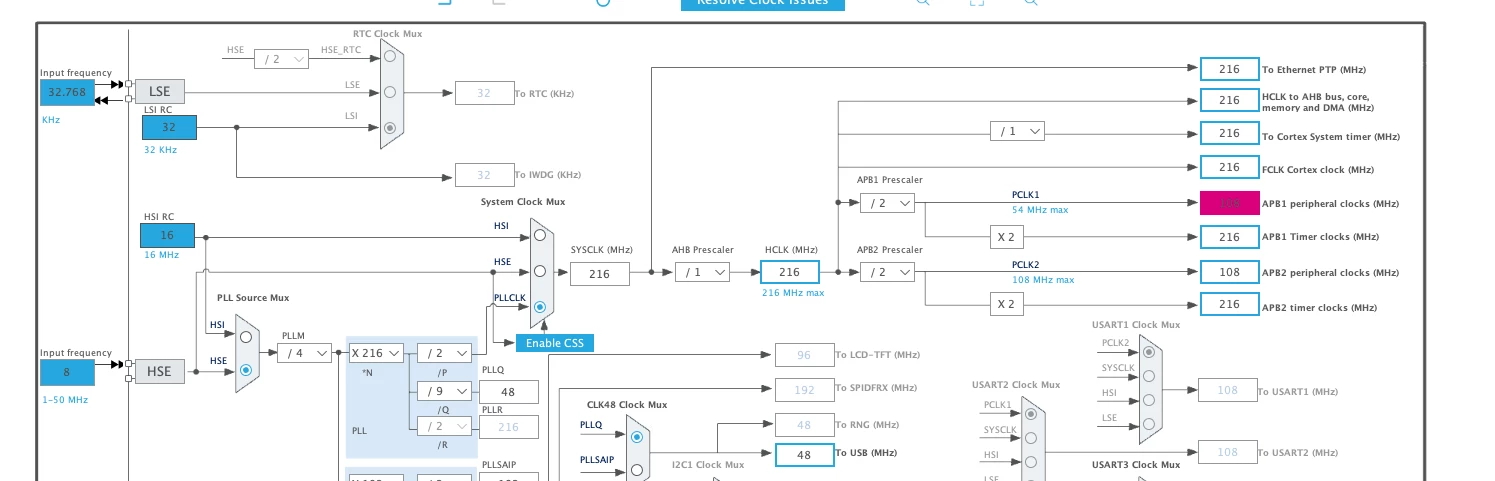Select LSE in RTC Clock Mux

pyautogui.click(x=390, y=93)
